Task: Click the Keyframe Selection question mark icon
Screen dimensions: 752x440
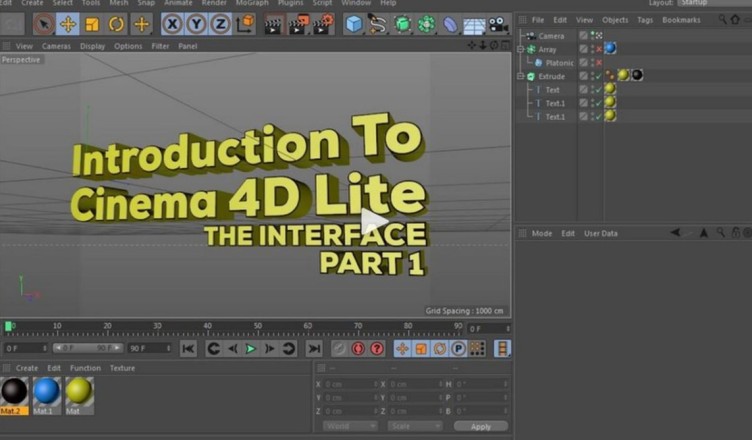Action: [377, 349]
